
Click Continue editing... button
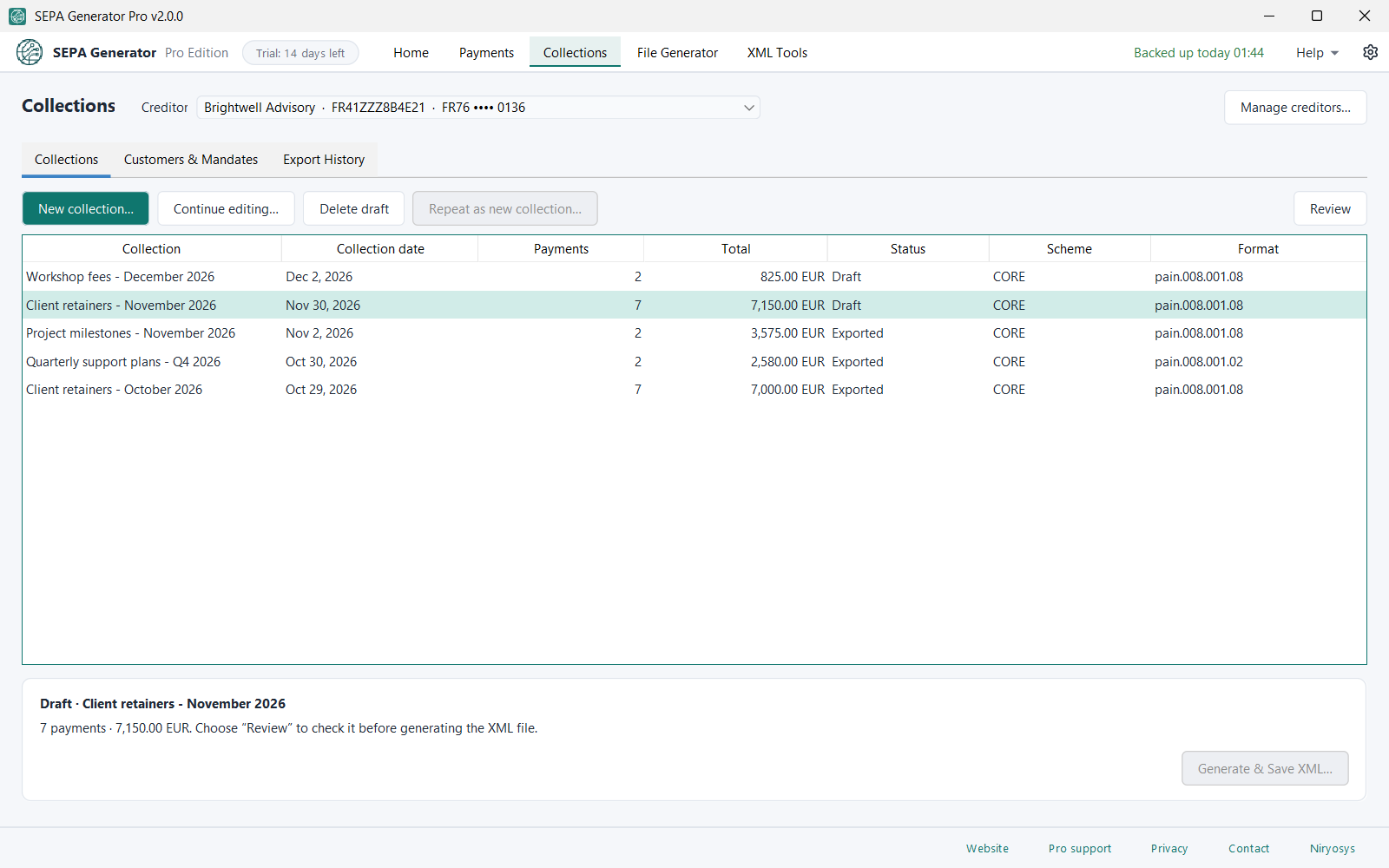[226, 209]
